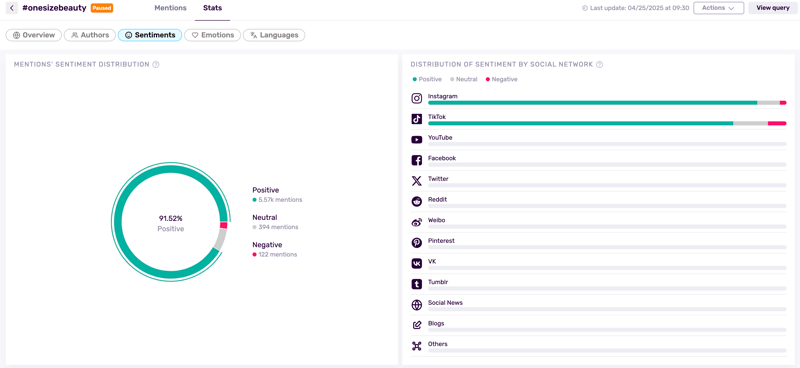Click the Tumblr network icon
This screenshot has height=368, width=800.
(417, 284)
